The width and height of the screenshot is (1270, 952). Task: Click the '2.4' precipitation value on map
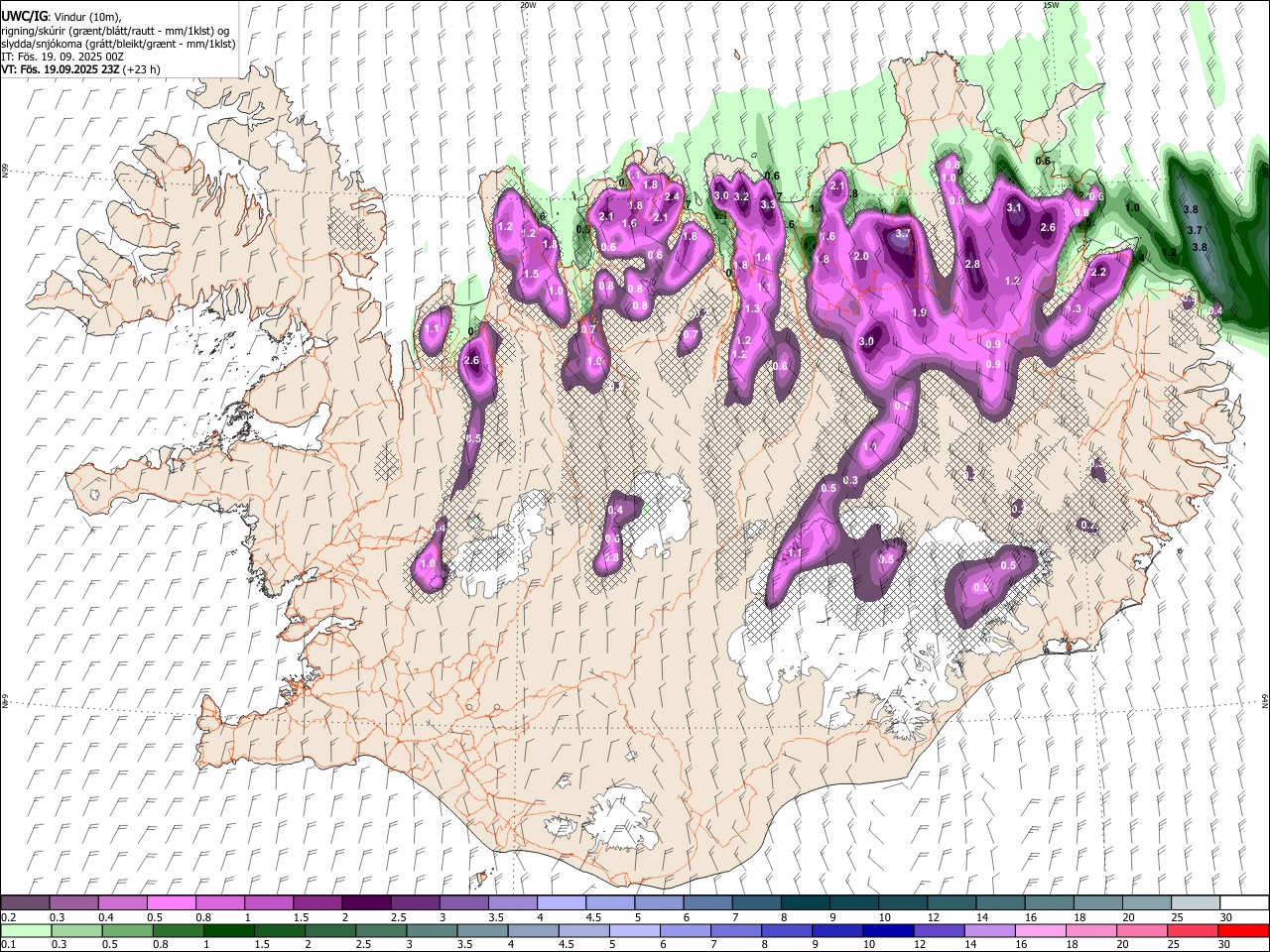(672, 196)
